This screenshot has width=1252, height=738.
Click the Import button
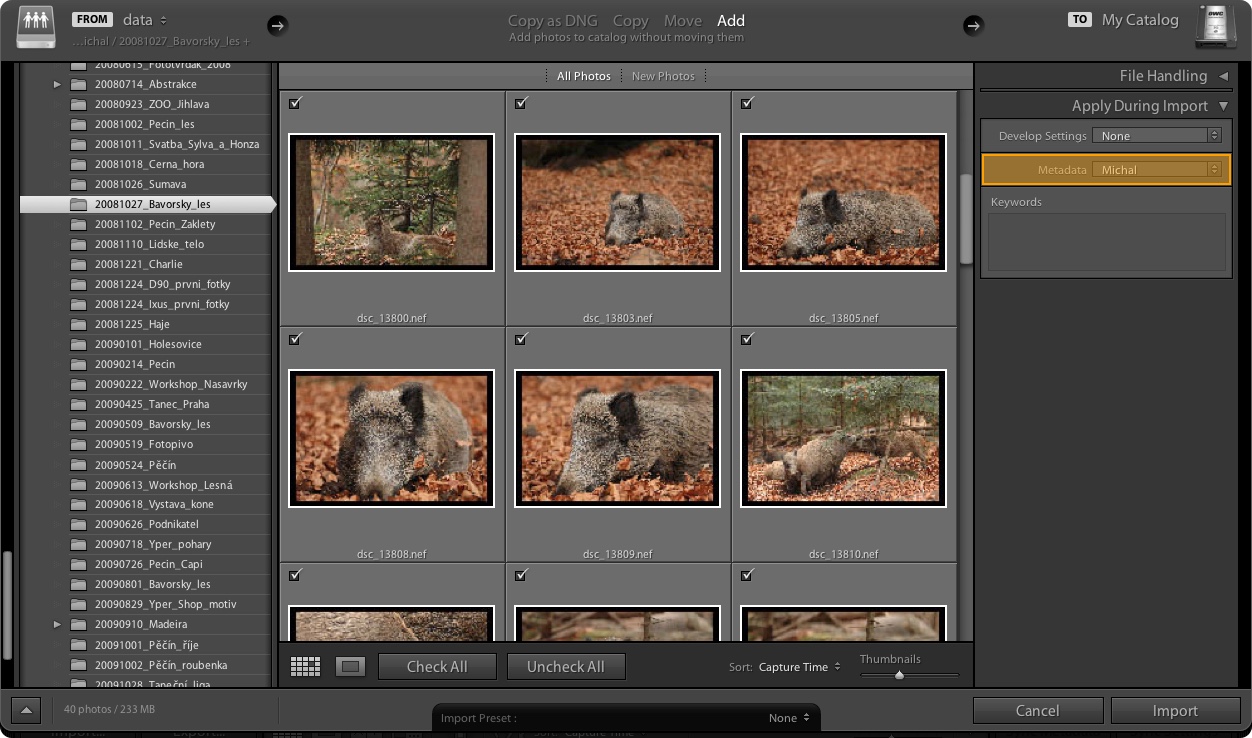coord(1175,711)
